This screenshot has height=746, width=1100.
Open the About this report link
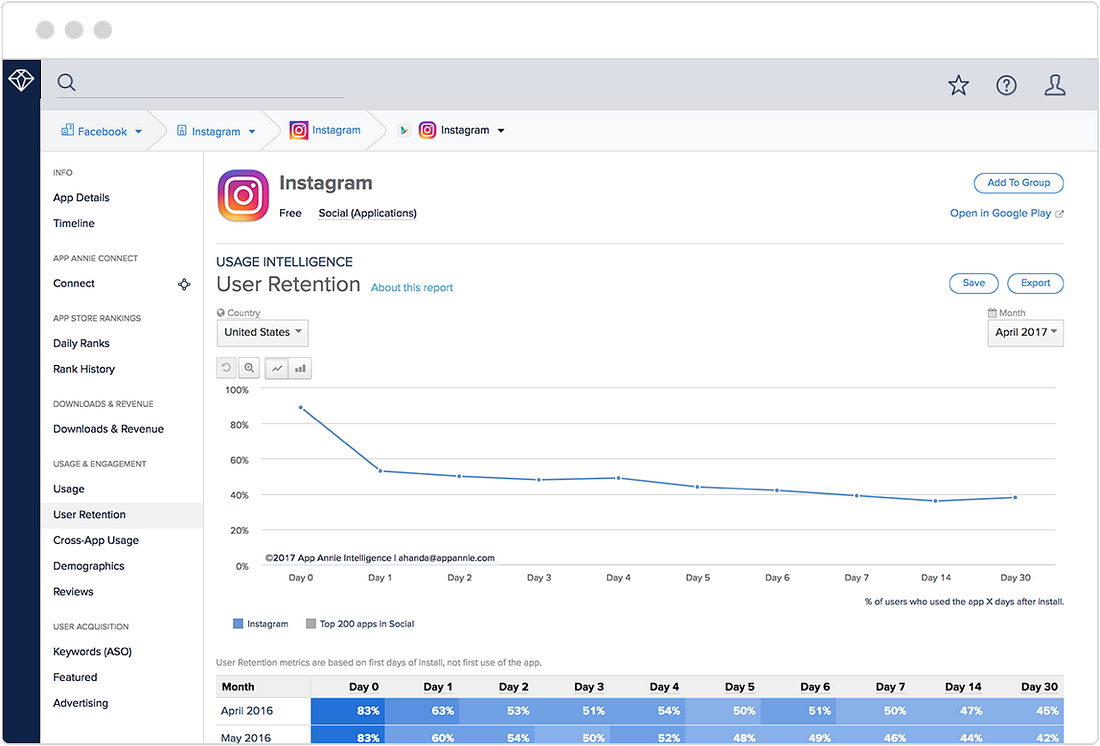tap(412, 288)
